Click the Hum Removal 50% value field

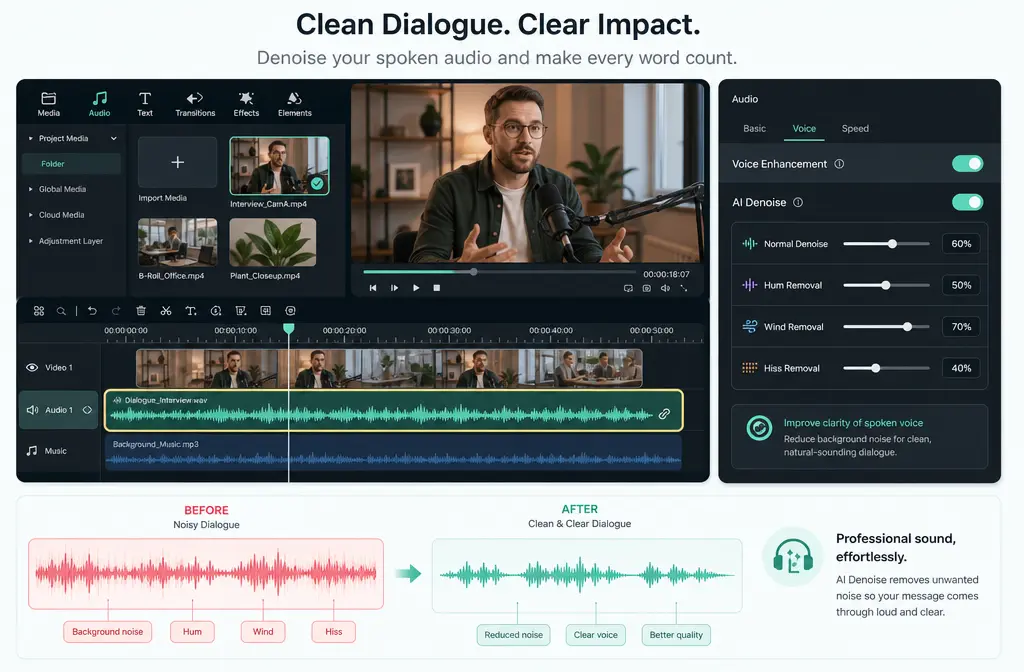click(961, 285)
